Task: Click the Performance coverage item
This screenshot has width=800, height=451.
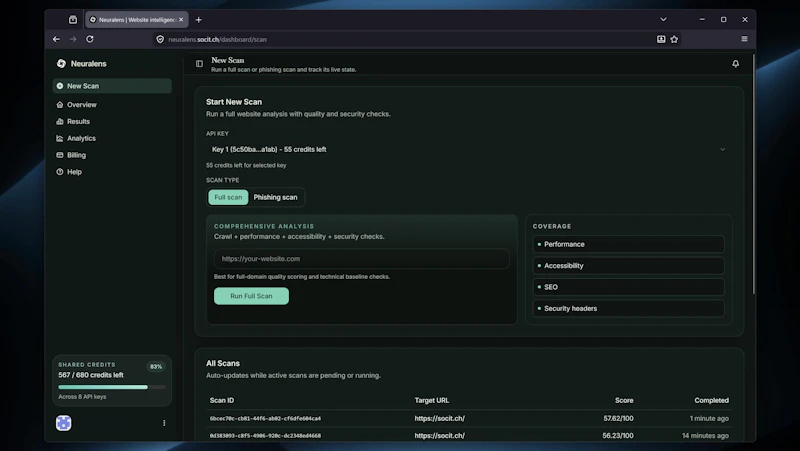Action: pyautogui.click(x=628, y=244)
